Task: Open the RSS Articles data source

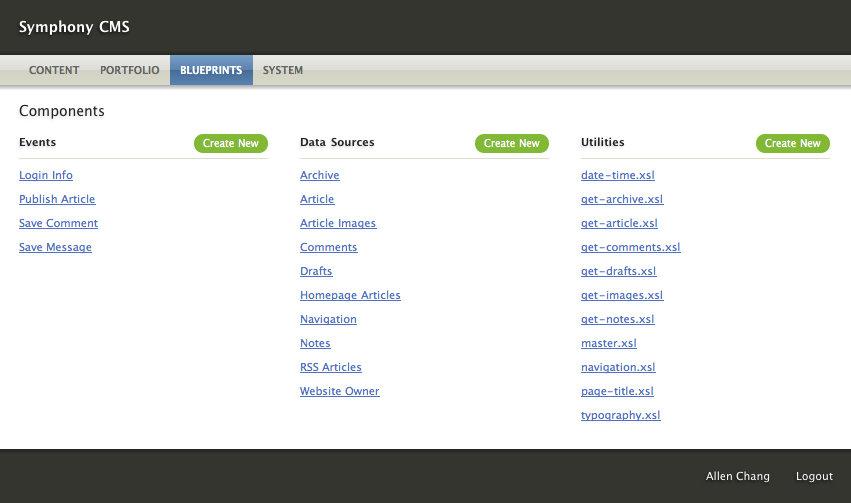Action: point(331,368)
